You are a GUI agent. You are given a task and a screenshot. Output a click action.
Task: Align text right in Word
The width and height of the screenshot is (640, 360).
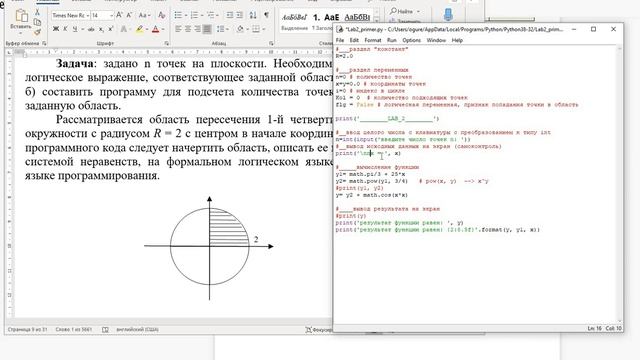click(198, 29)
